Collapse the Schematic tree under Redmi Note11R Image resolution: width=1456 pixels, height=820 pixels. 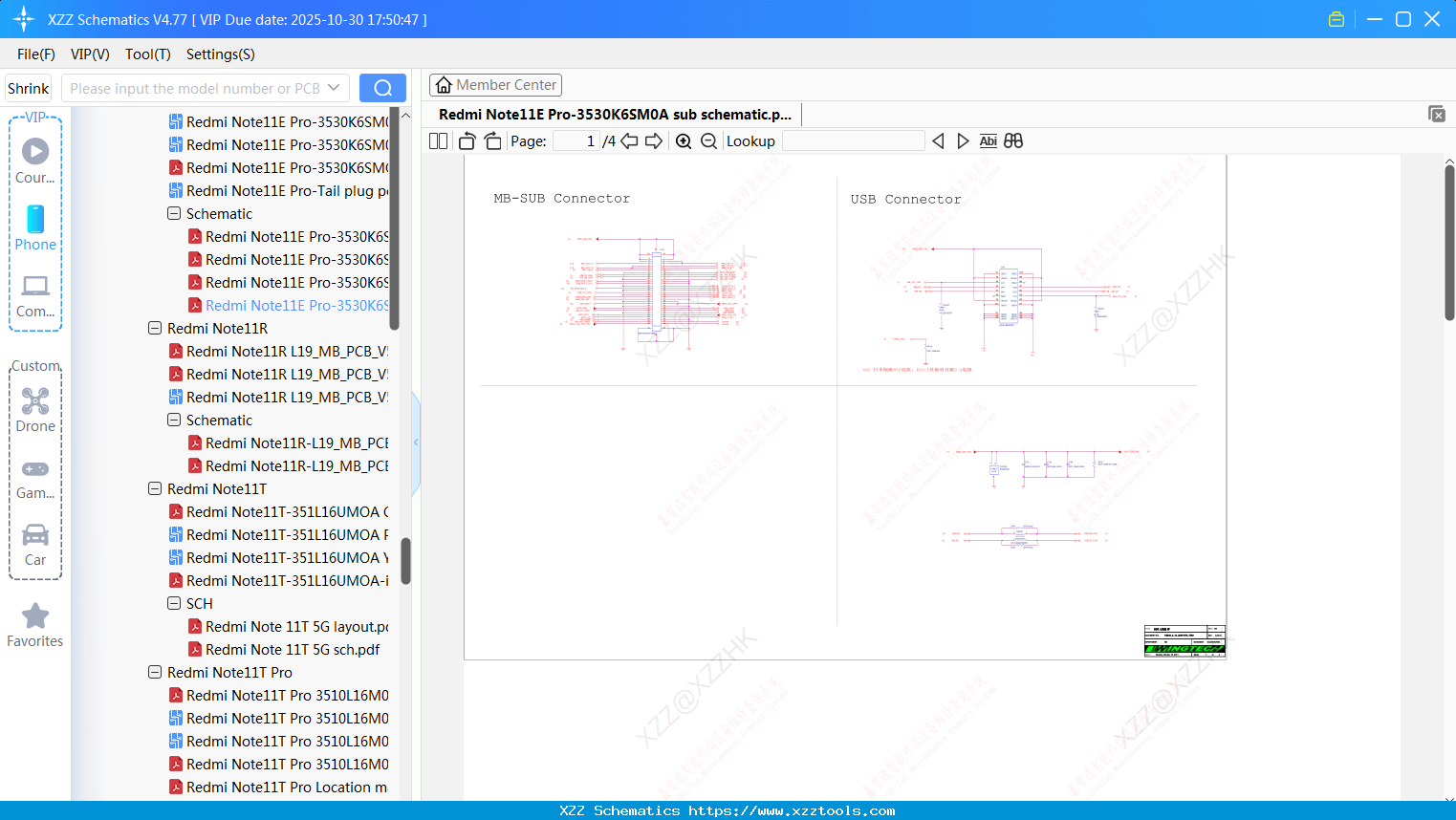pyautogui.click(x=174, y=420)
